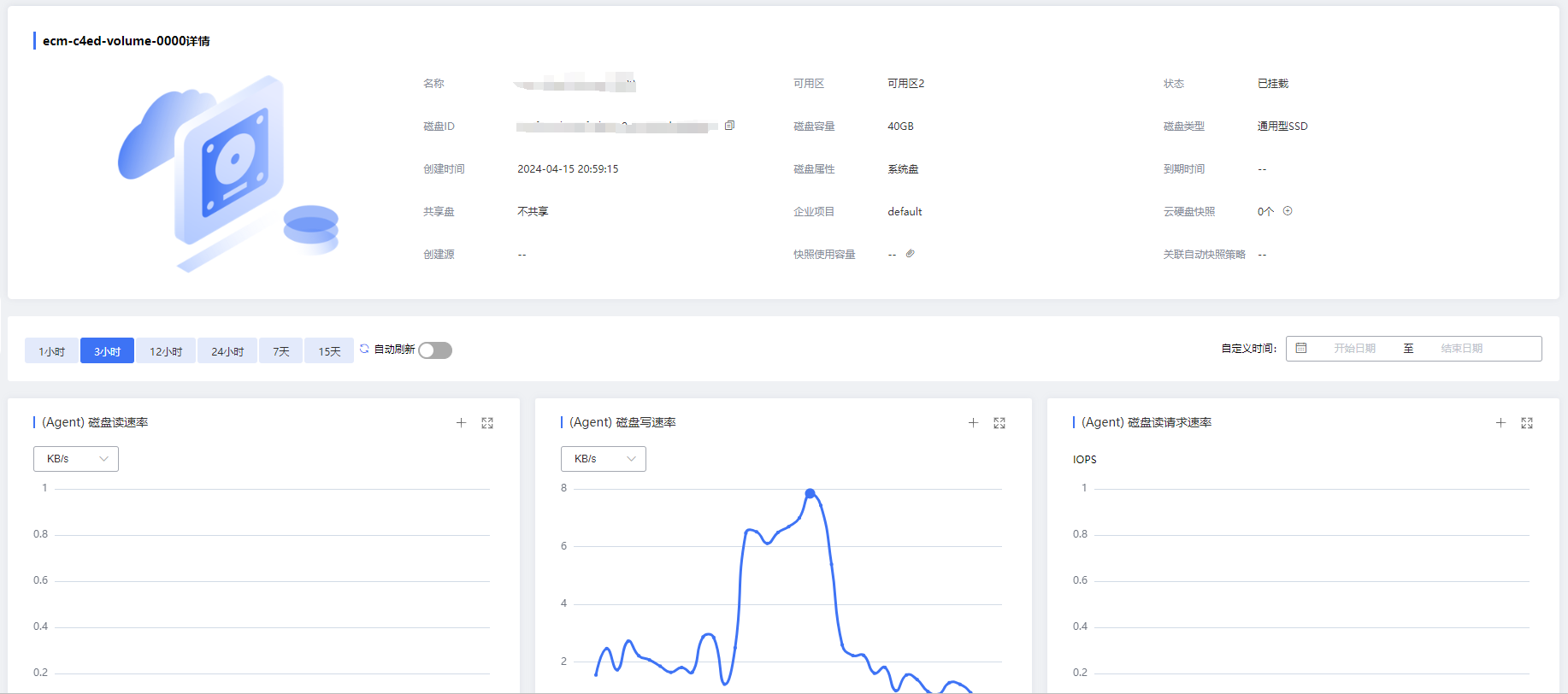The width and height of the screenshot is (1568, 694).
Task: Expand disk read rate chart to fullscreen
Action: click(x=487, y=423)
